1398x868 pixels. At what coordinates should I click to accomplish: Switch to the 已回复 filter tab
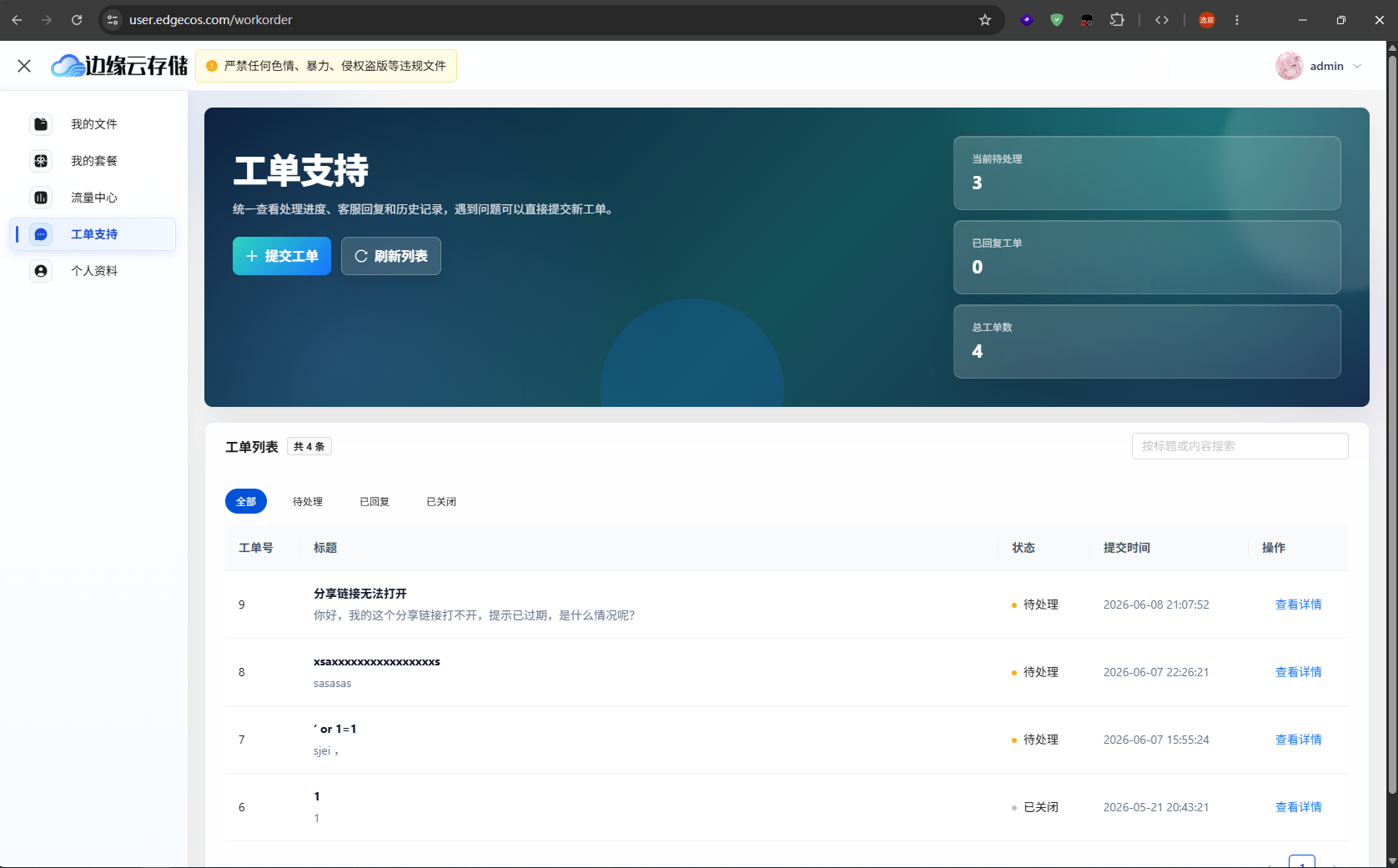coord(375,501)
